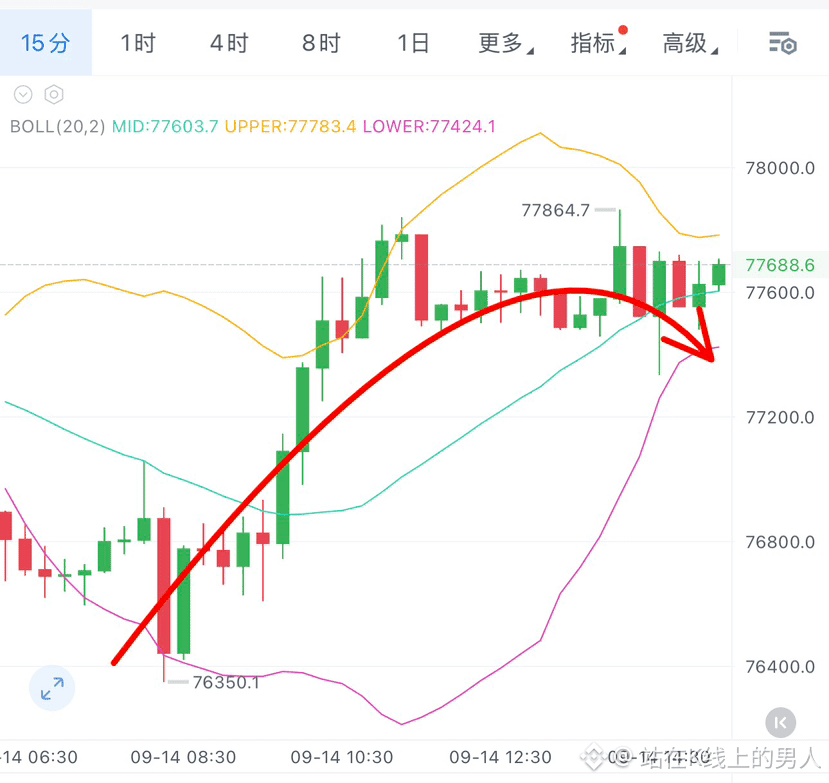Screen dimensions: 829x783
Task: Open the 更多 timeframe dropdown
Action: 505,43
